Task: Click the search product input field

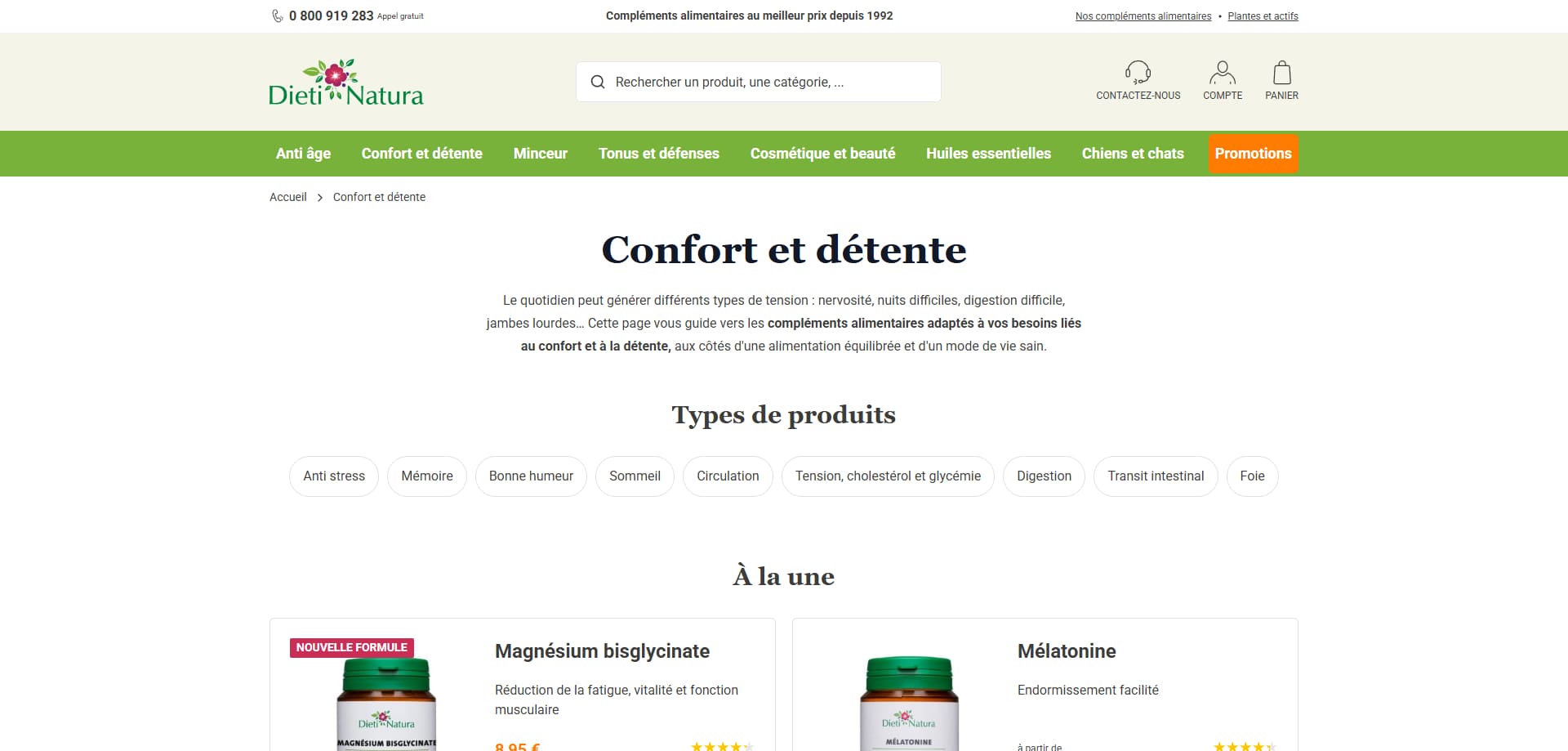Action: (759, 82)
